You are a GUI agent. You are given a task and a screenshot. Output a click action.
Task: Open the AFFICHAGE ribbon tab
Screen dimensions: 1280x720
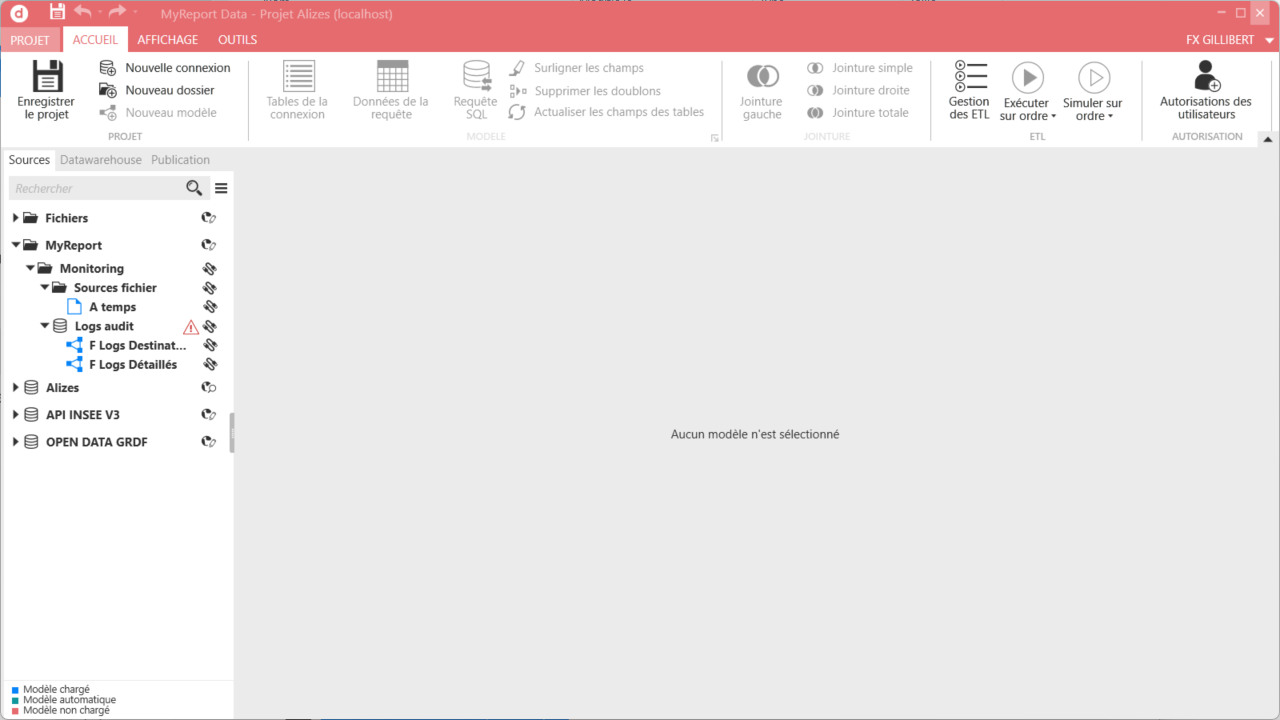coord(167,40)
